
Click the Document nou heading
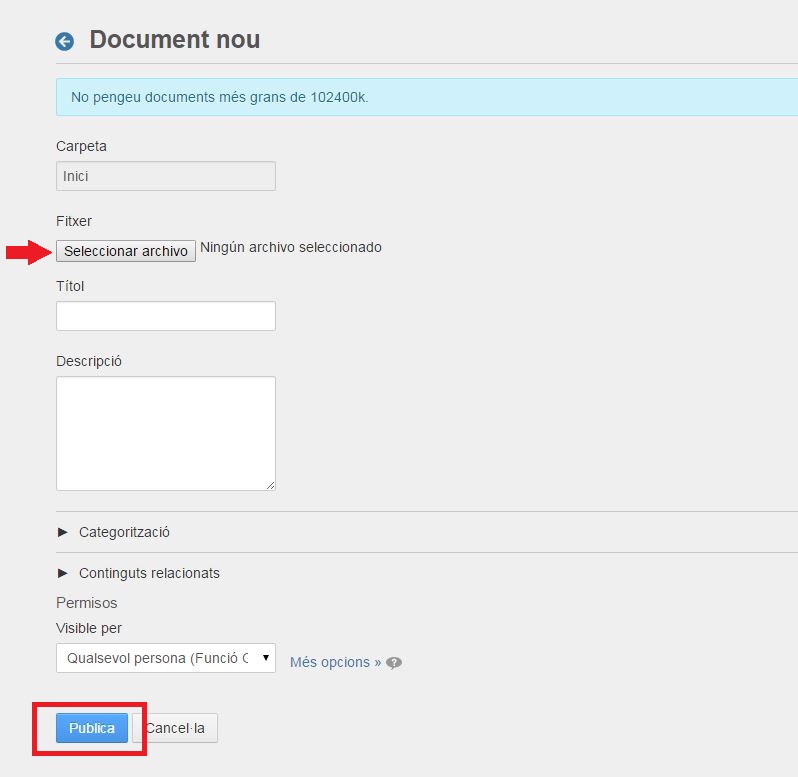coord(175,40)
